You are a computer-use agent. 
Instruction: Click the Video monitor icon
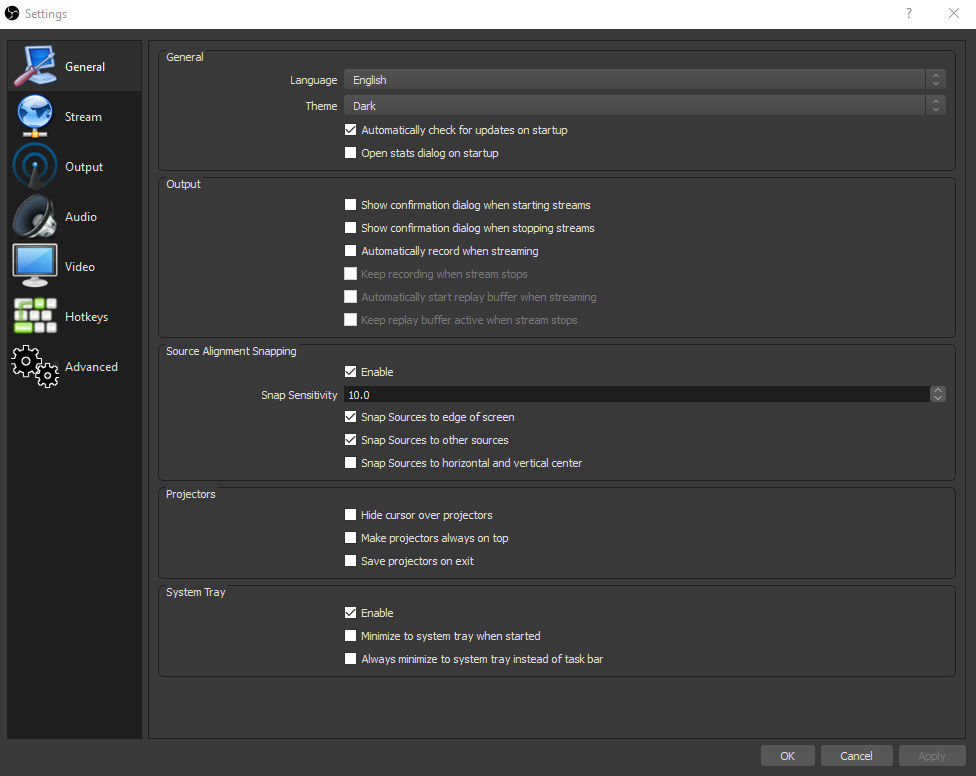pos(35,266)
